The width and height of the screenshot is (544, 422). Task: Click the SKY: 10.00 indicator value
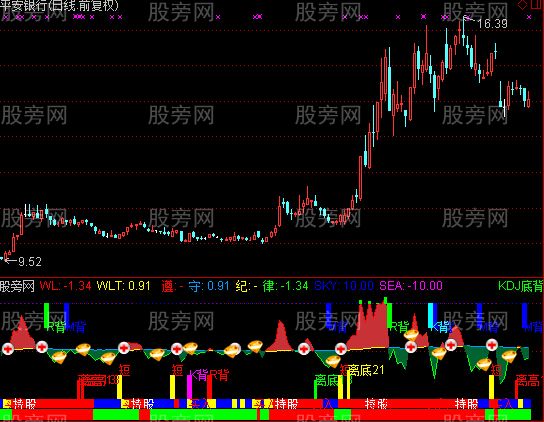(344, 286)
